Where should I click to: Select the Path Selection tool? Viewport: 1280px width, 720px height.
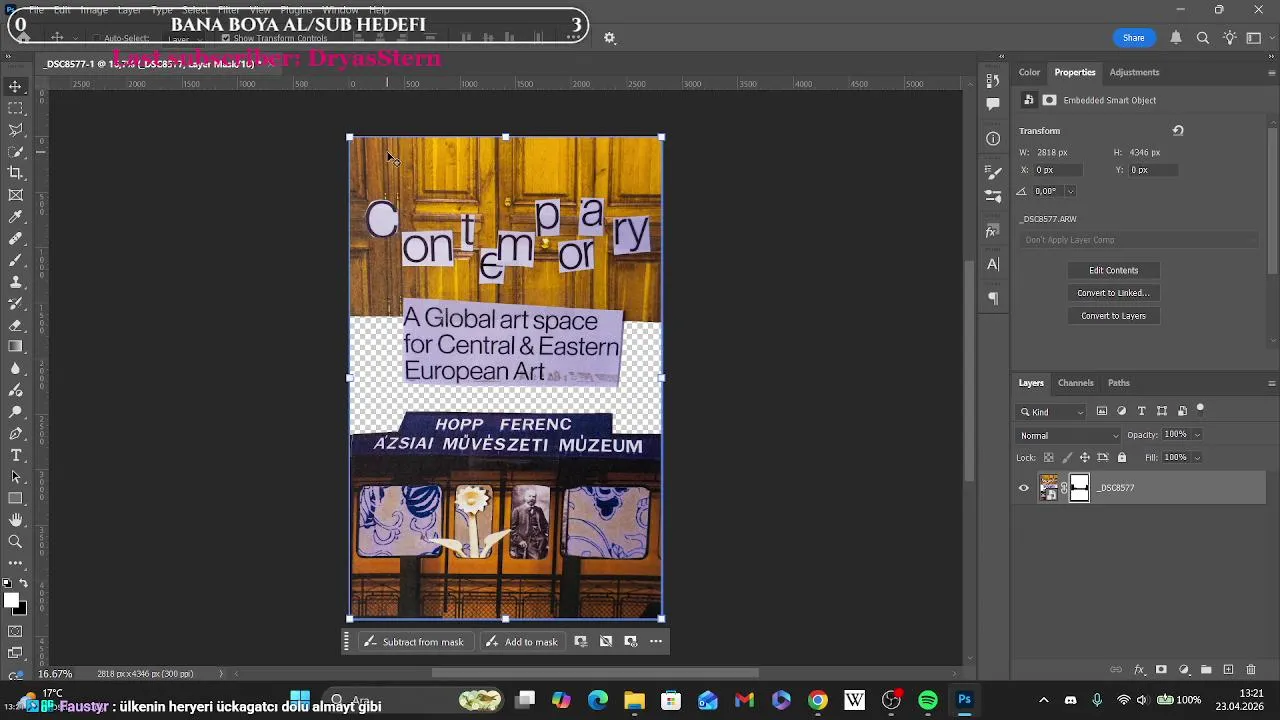(x=15, y=477)
